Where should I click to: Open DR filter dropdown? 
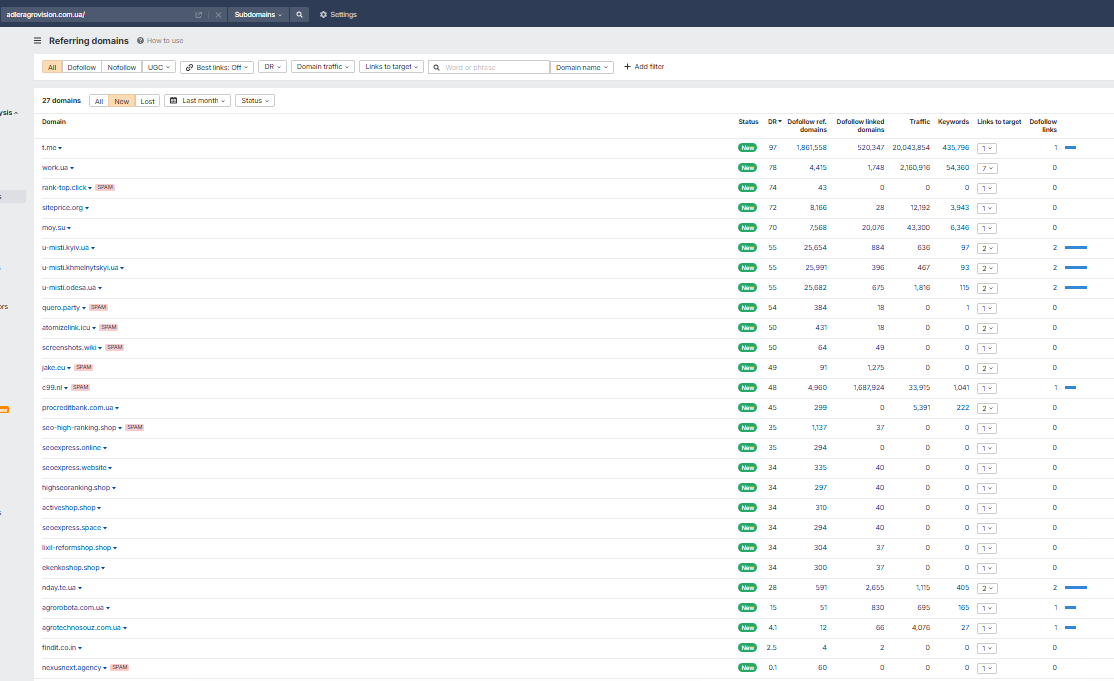[272, 67]
